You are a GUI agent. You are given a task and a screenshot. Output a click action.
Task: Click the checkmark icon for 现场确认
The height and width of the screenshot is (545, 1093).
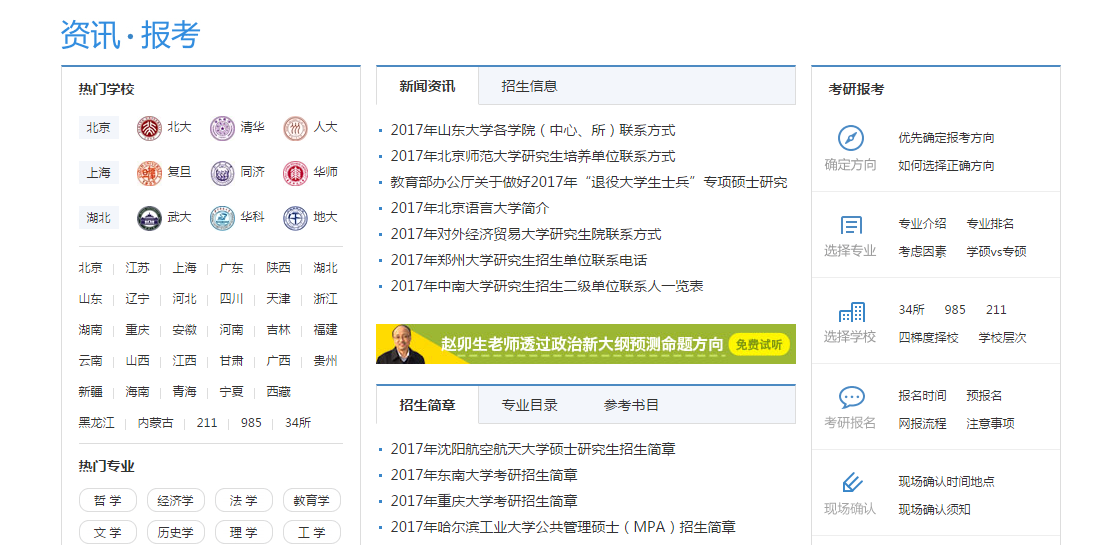[851, 483]
